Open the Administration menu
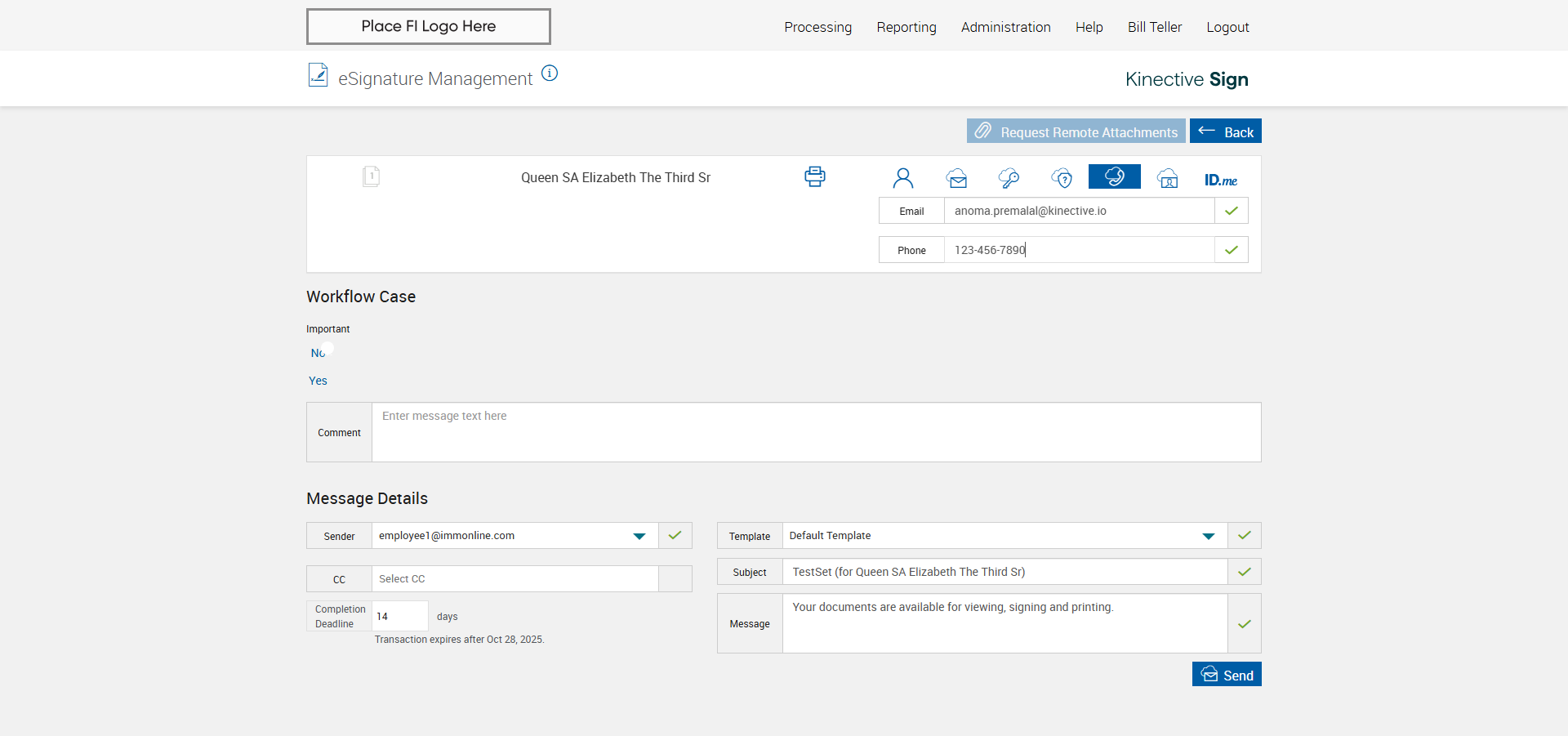 point(1005,27)
